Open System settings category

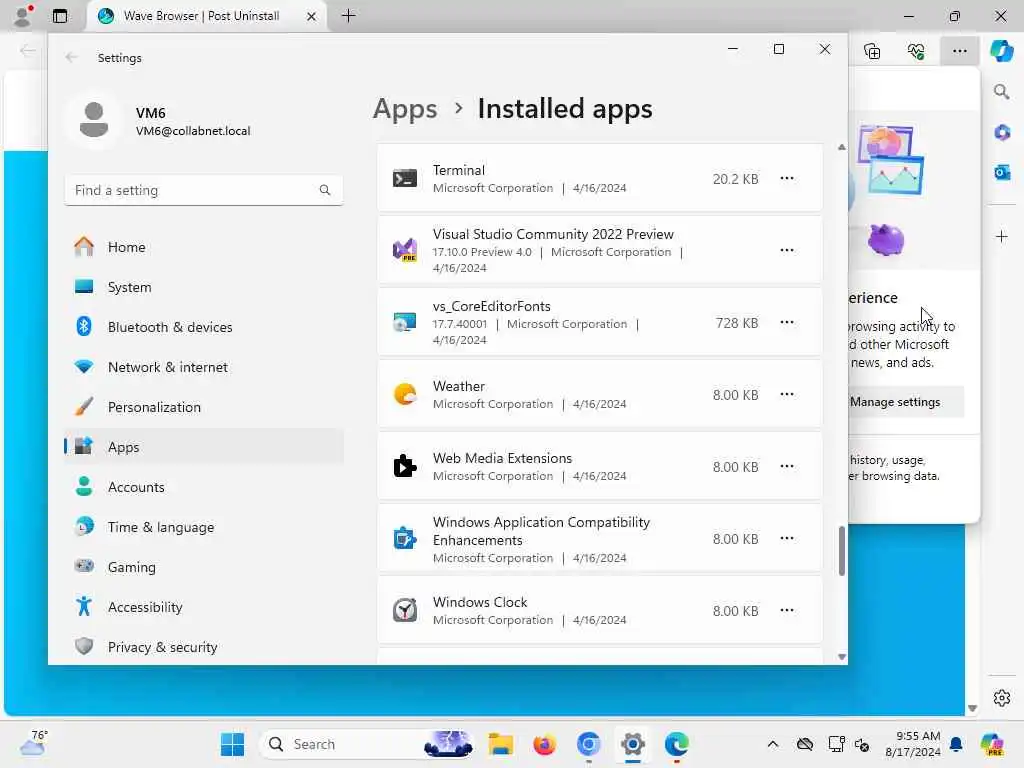pos(204,287)
